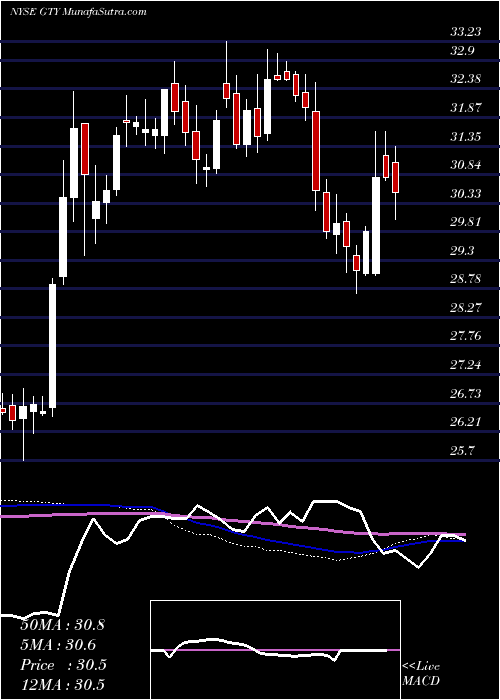Click the 29.3 price axis label
Screen dimensions: 500x700
pyautogui.click(x=462, y=250)
